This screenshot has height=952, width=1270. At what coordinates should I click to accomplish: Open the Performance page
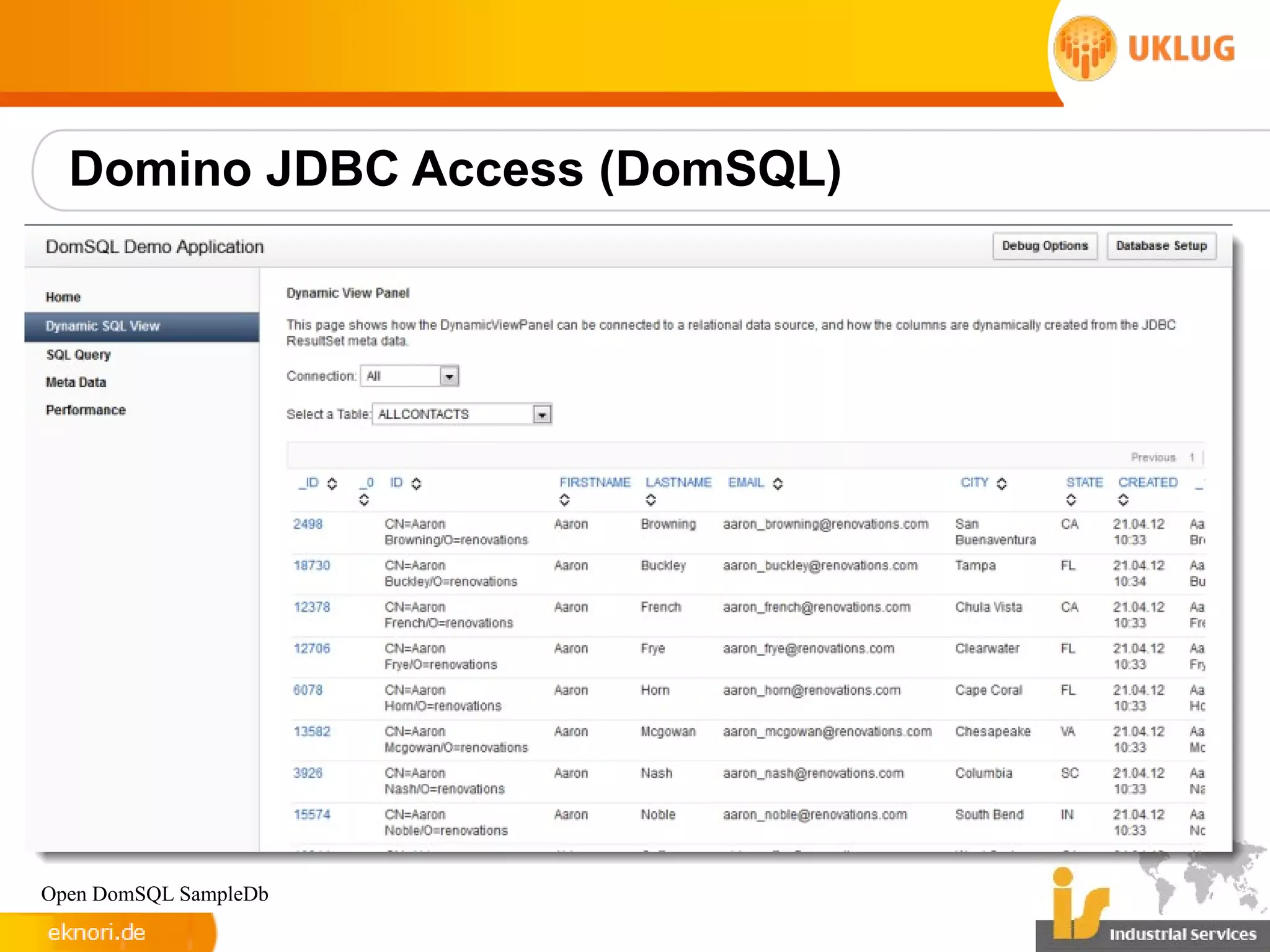tap(86, 410)
